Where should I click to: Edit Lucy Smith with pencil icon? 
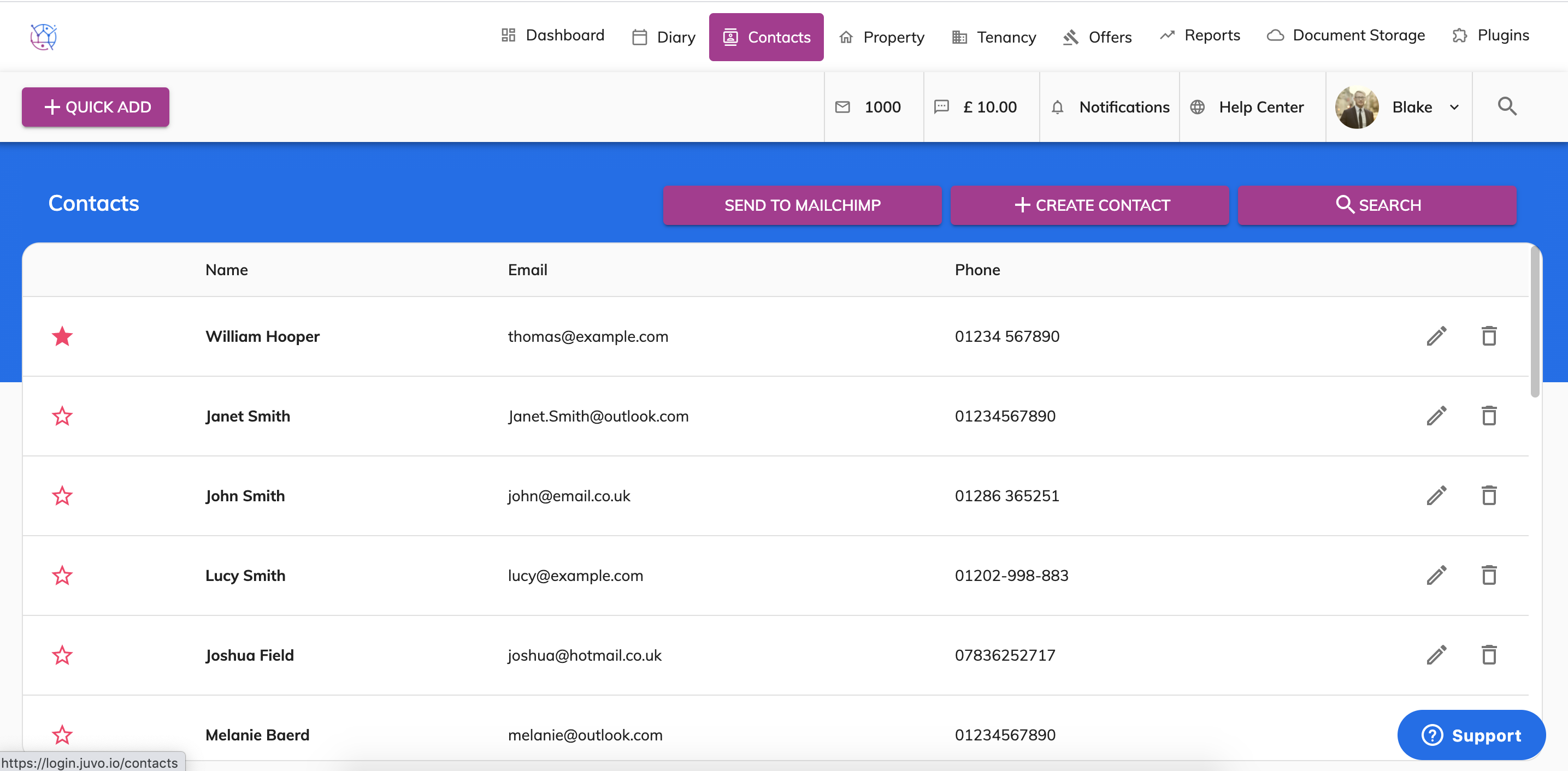click(x=1436, y=575)
